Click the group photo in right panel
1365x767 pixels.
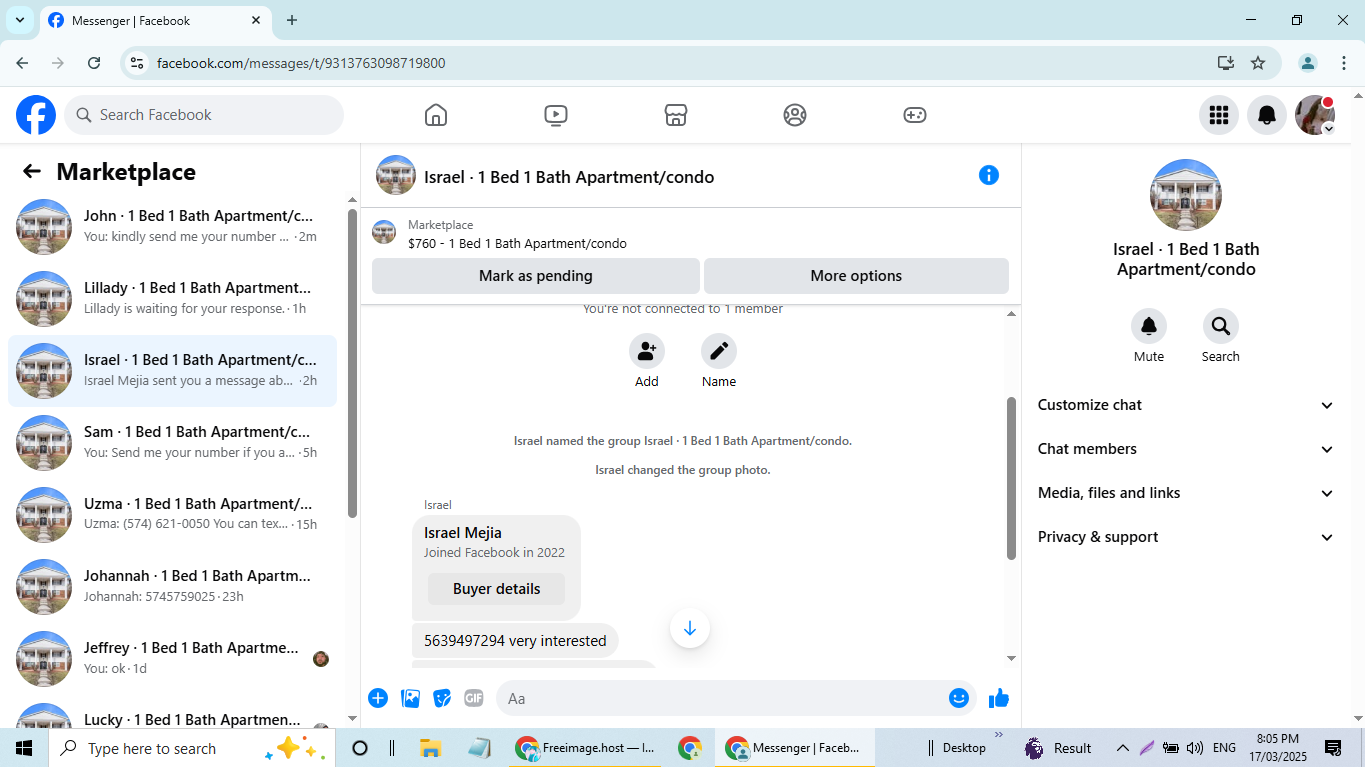tap(1186, 195)
